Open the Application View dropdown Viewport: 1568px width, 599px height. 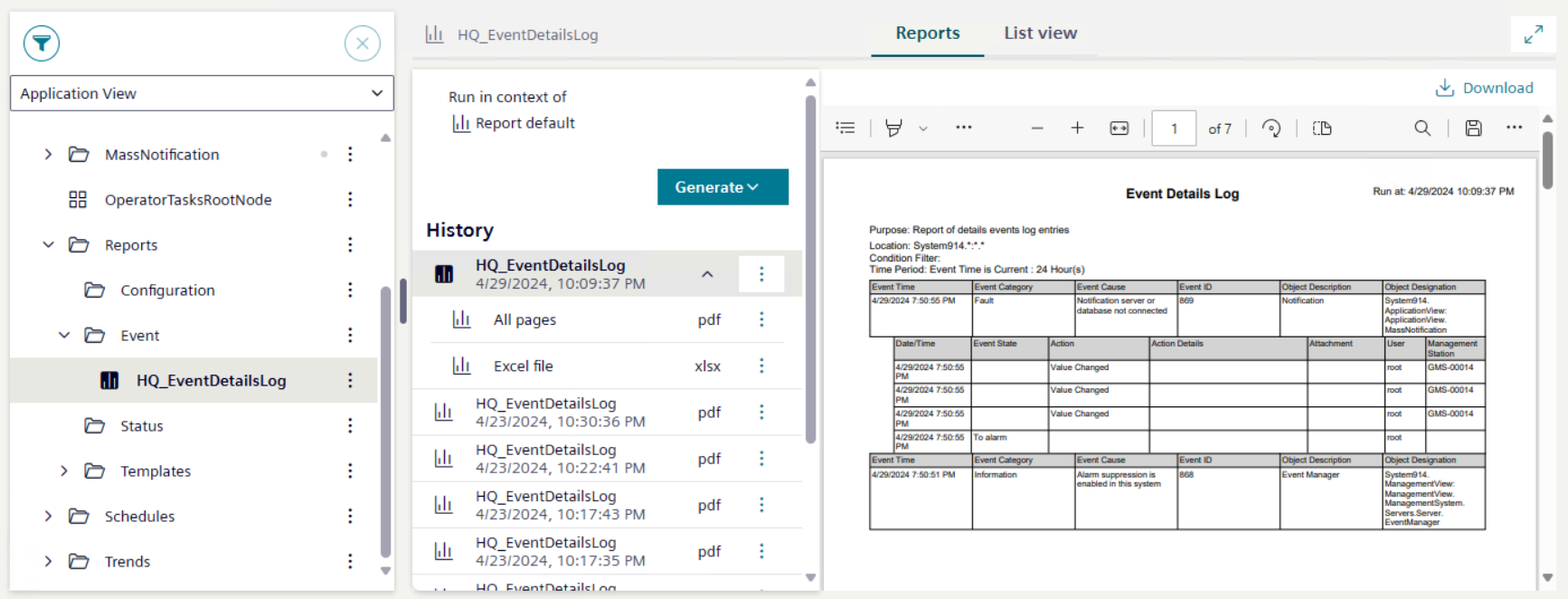click(x=202, y=93)
